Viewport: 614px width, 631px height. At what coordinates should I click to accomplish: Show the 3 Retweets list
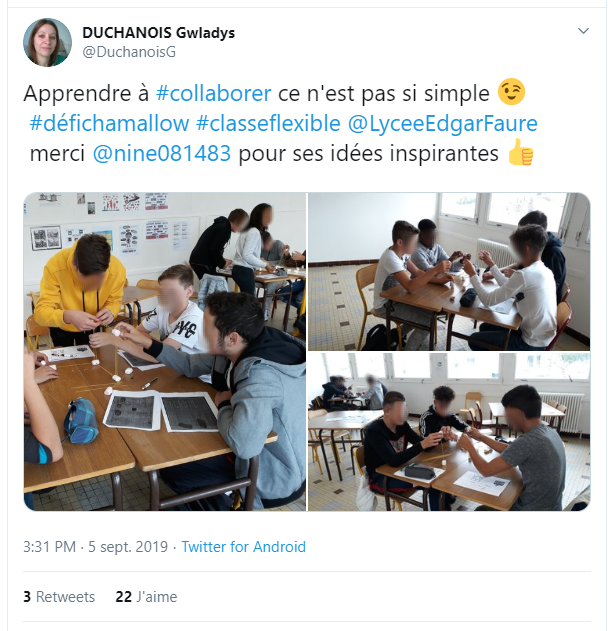[59, 597]
